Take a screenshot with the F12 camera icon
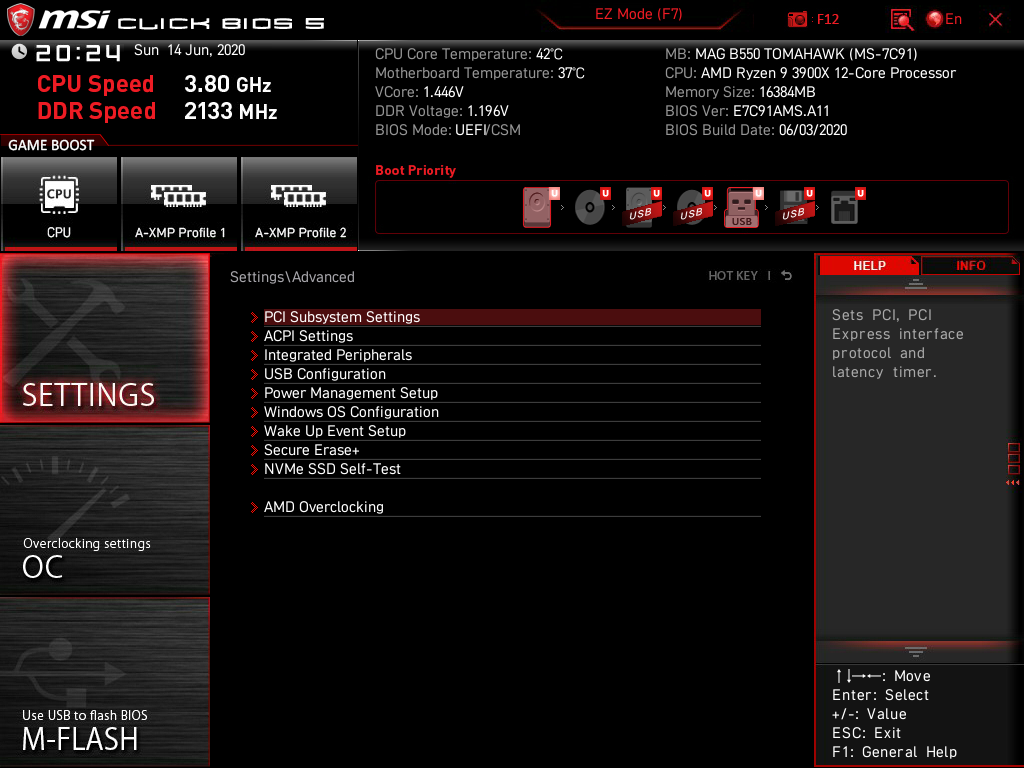 [x=797, y=19]
